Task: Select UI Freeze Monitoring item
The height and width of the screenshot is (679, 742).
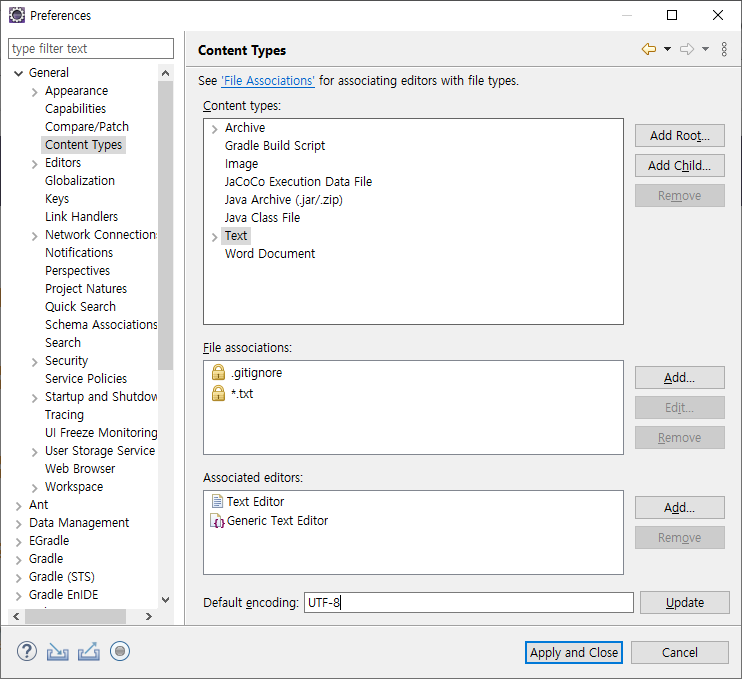Action: click(101, 432)
